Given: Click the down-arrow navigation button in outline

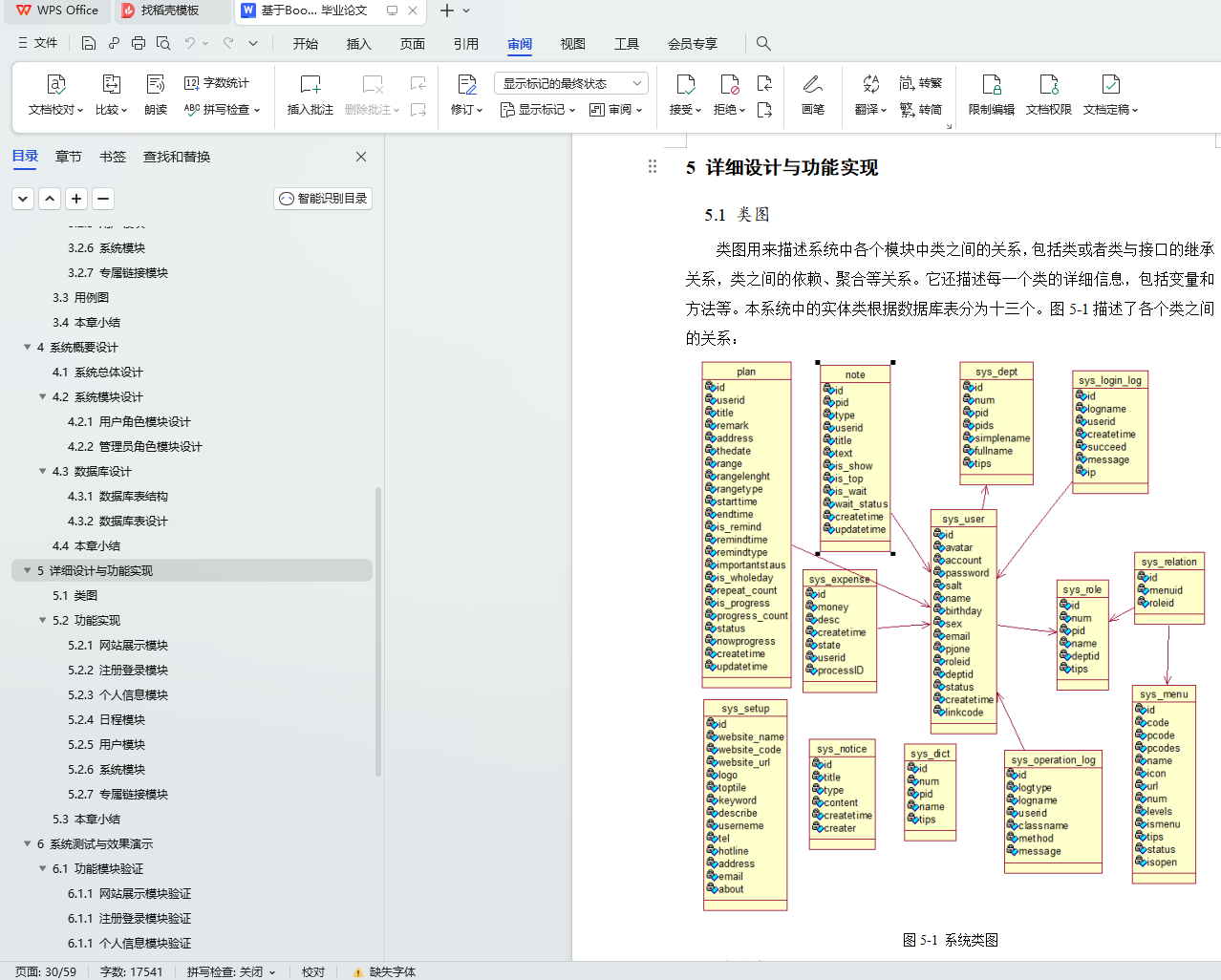Looking at the screenshot, I should coord(23,199).
